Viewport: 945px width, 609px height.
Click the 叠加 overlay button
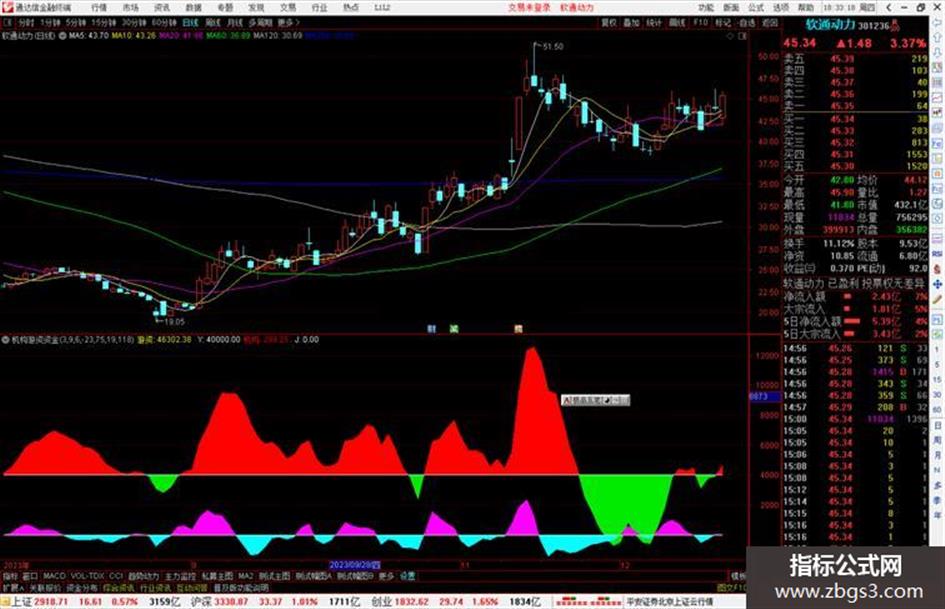click(631, 23)
